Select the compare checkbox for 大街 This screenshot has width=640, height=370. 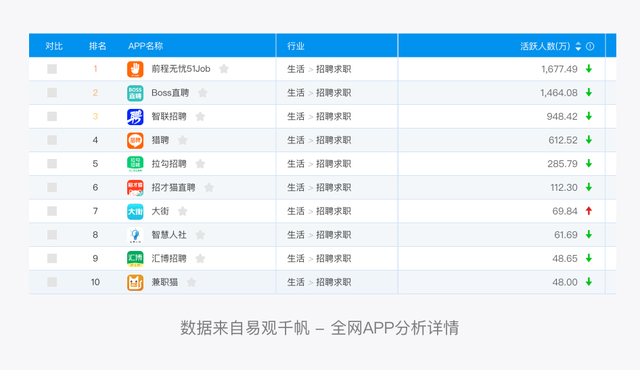coord(52,211)
